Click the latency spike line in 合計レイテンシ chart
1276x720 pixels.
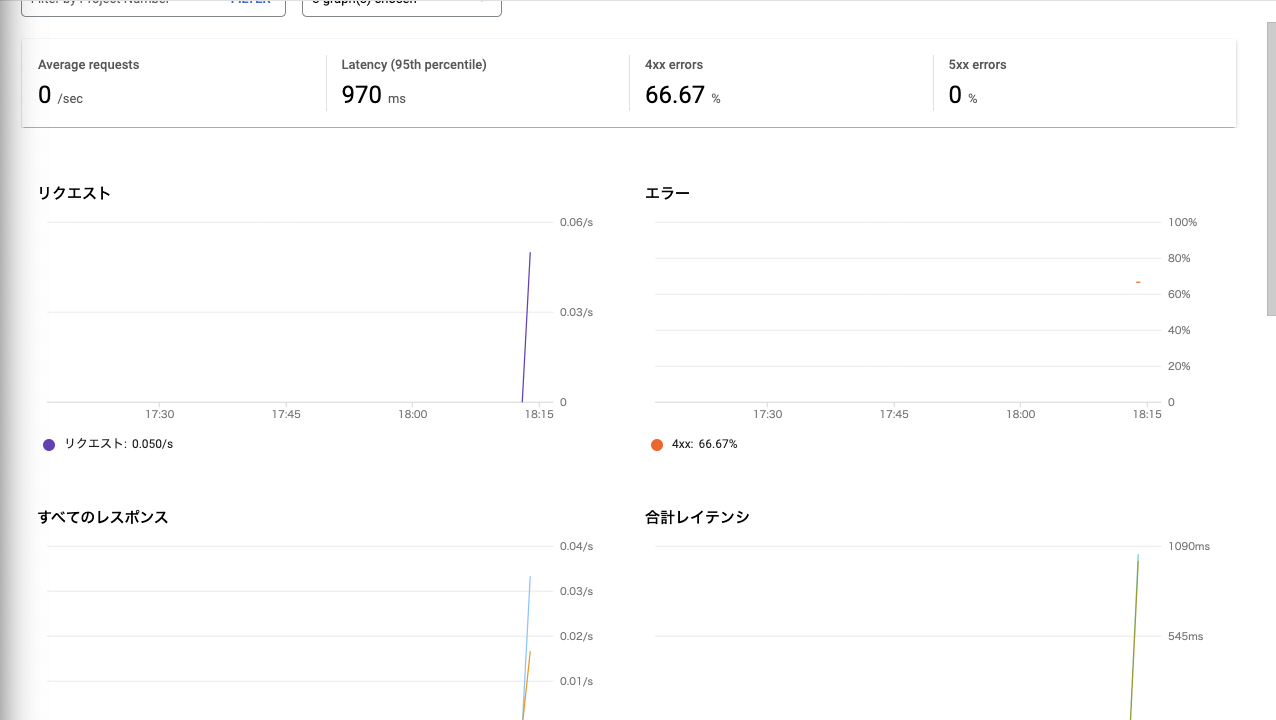pyautogui.click(x=1135, y=636)
